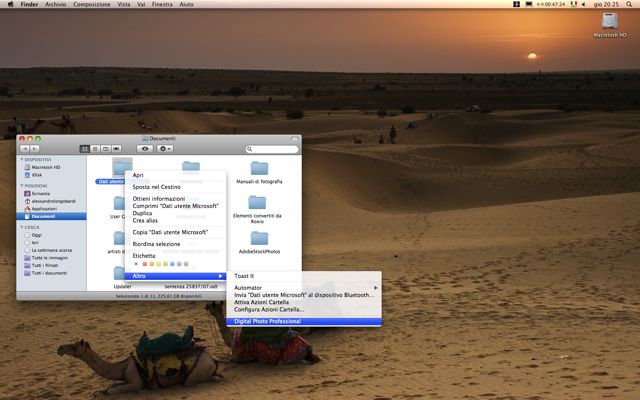
Task: Choose Digital Photo Professional
Action: point(304,322)
